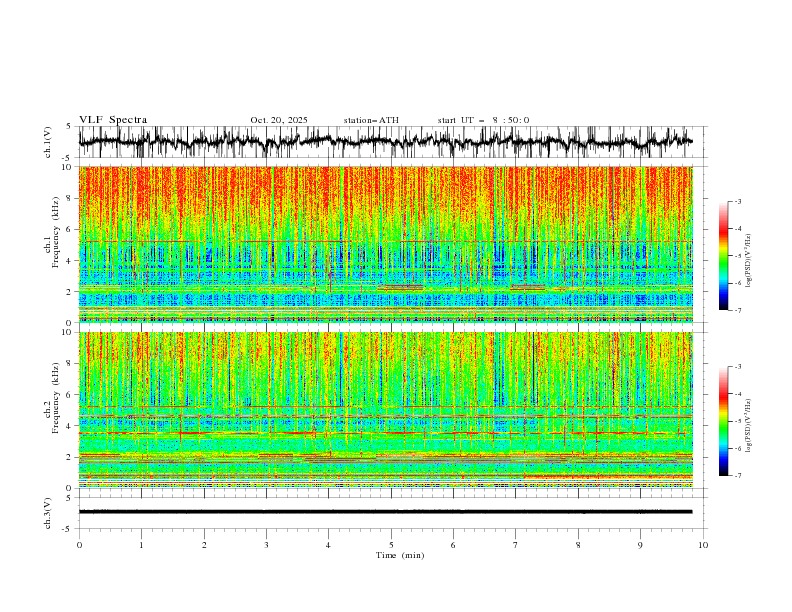This screenshot has height=612, width=792.
Task: Click time axis tick label "5"
Action: pos(391,545)
